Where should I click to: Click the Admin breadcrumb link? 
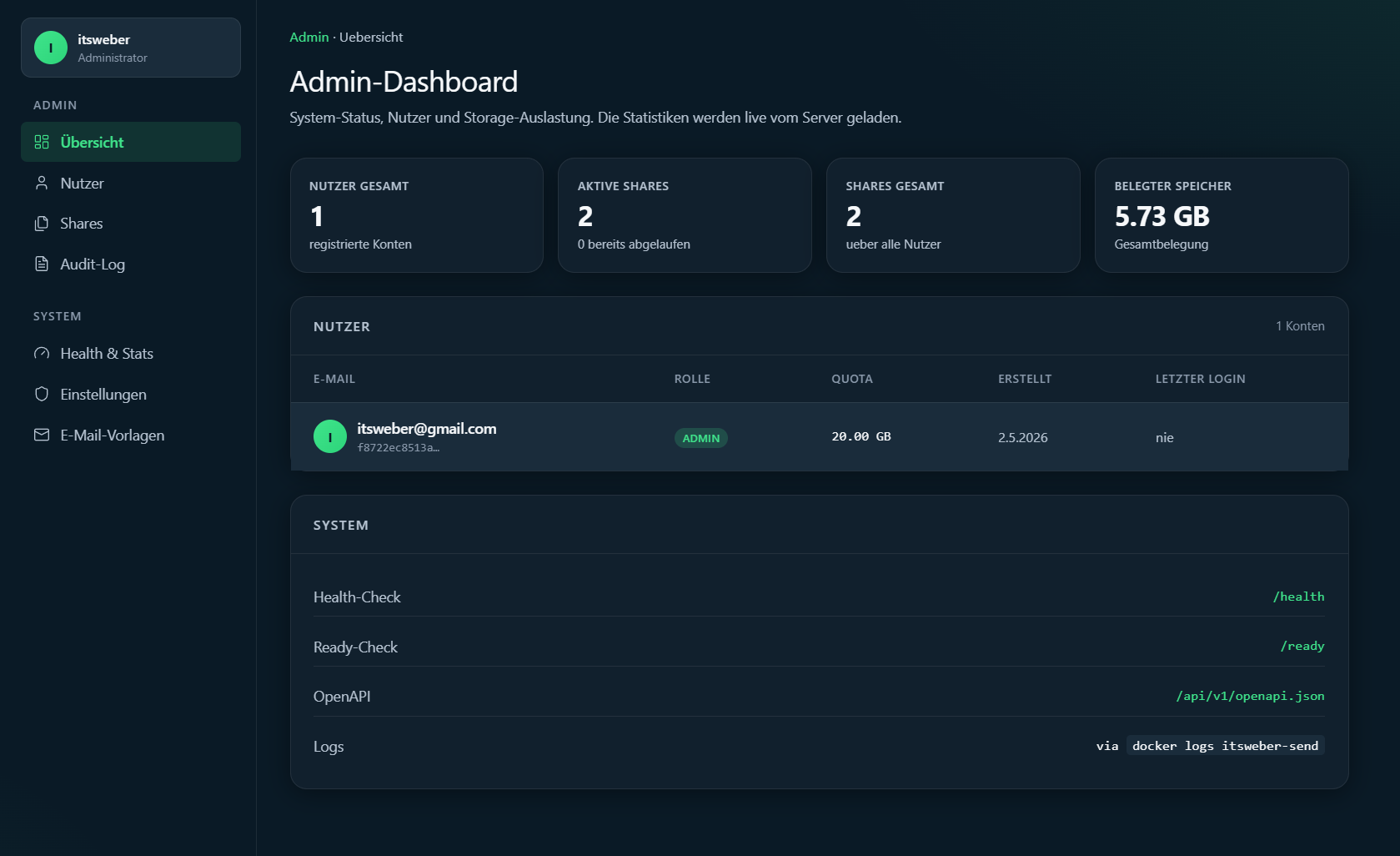click(309, 37)
